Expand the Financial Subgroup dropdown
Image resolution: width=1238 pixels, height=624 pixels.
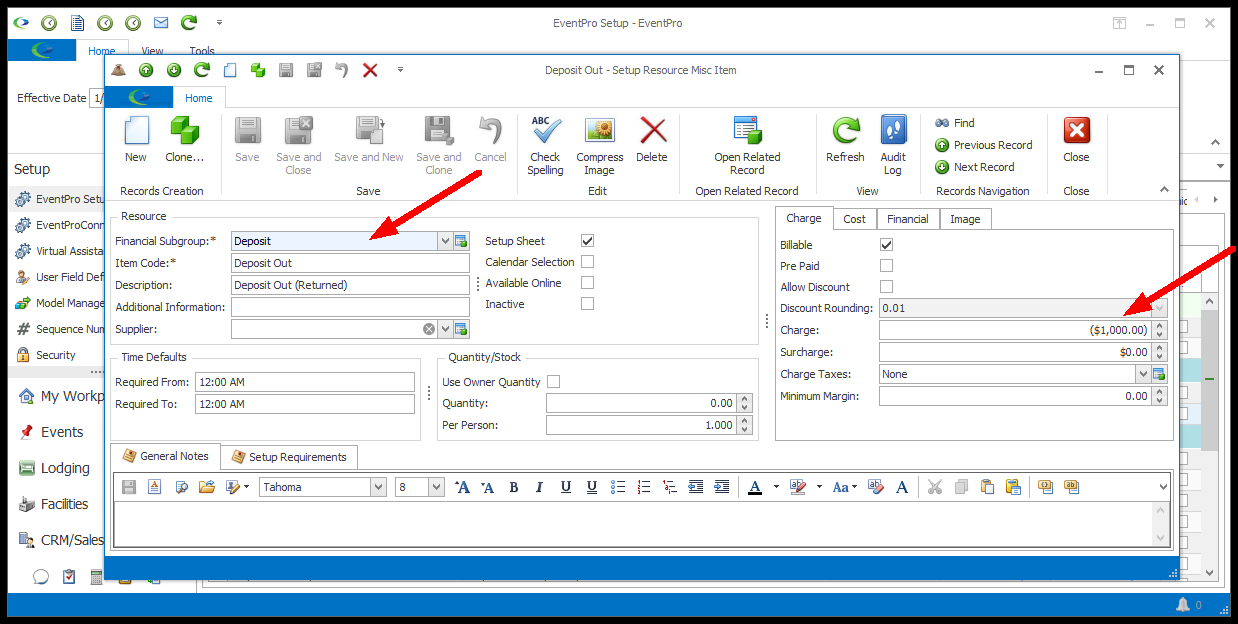[x=445, y=241]
